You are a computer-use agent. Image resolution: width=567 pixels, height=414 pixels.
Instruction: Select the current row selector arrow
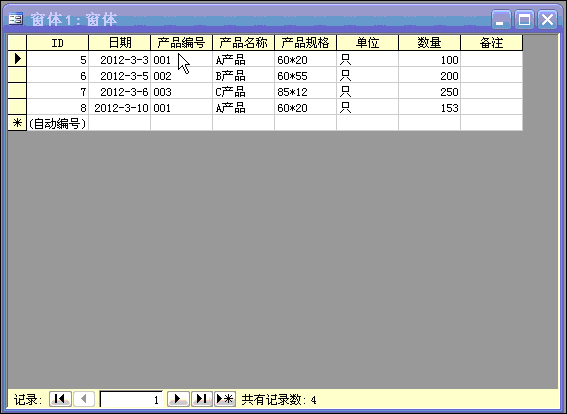[17, 59]
